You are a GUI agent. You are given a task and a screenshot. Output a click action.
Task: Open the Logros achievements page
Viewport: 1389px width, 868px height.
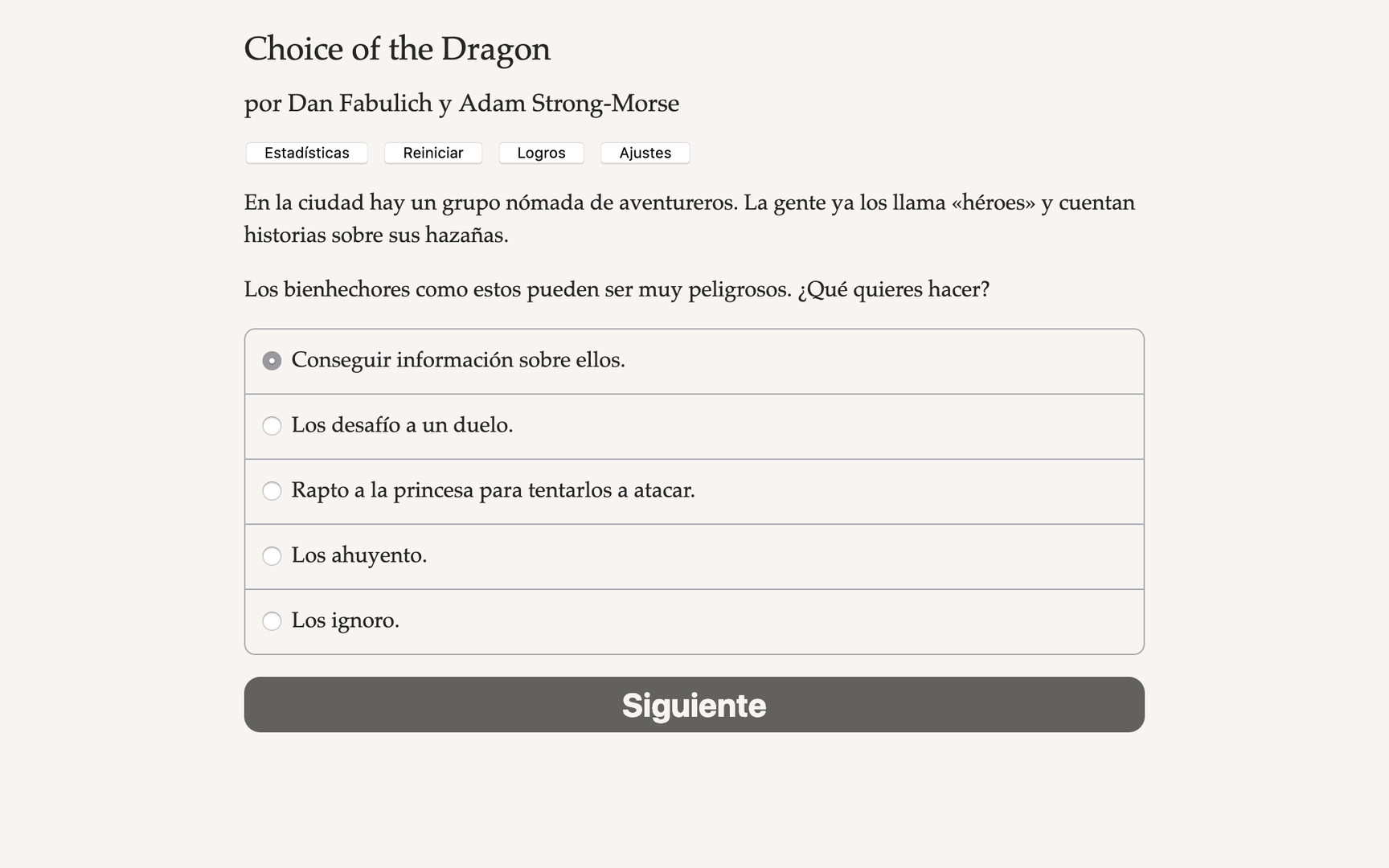point(541,153)
